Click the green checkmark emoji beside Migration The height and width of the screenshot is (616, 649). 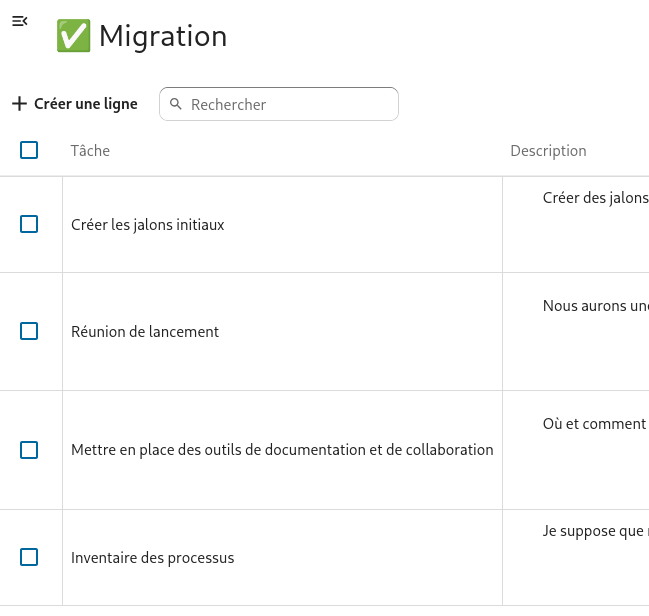(73, 36)
